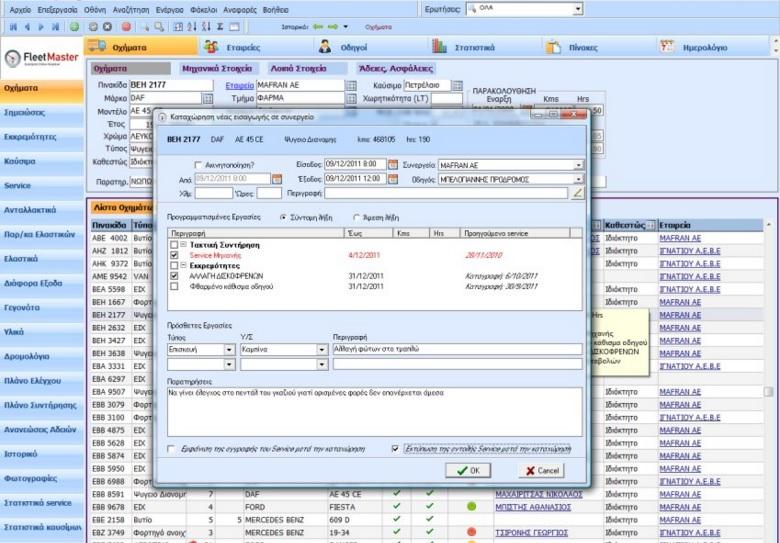
Task: Click the Παρατηρήσεις text area in dialog
Action: click(375, 412)
